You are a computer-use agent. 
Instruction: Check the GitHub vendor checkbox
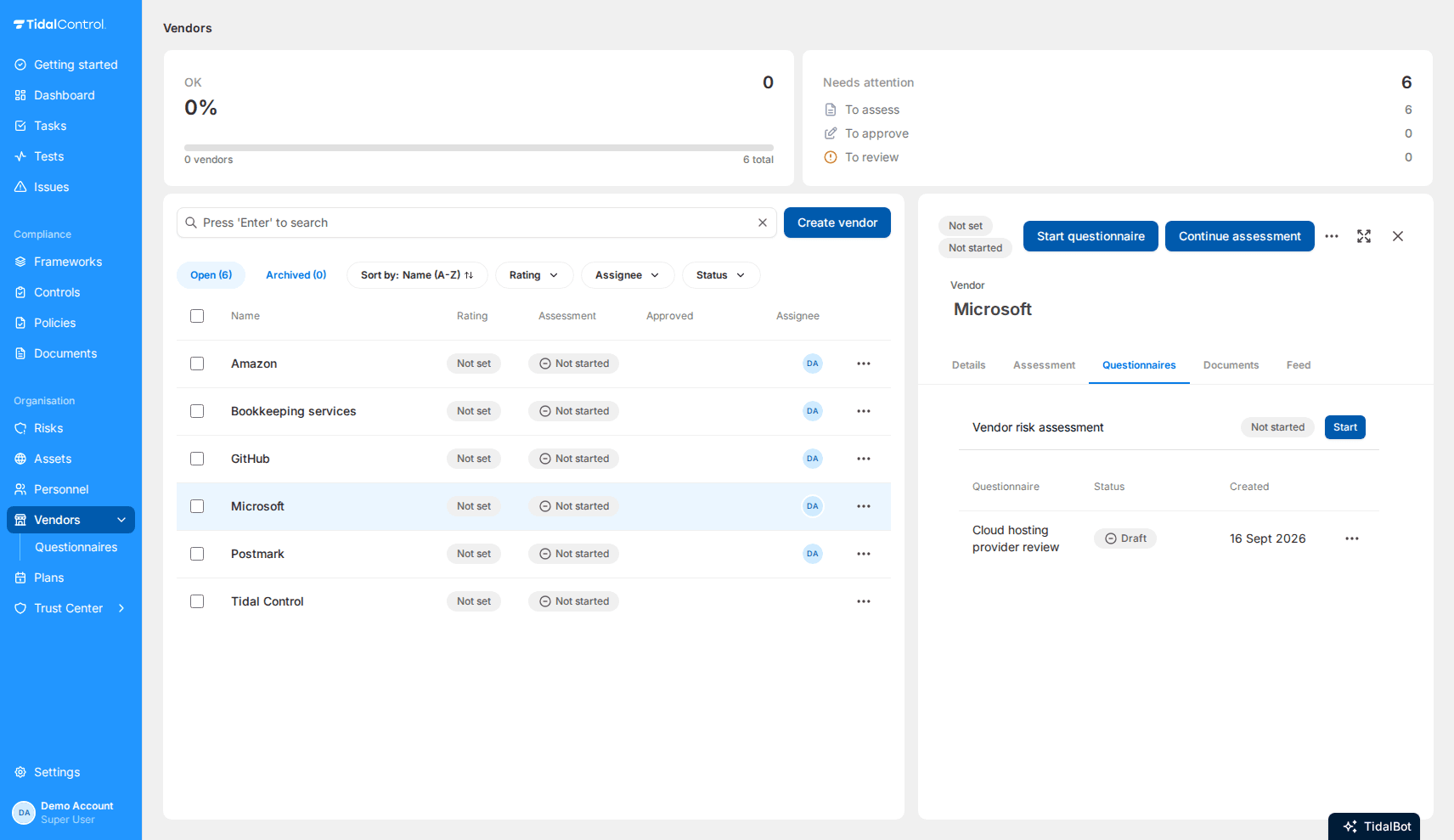point(197,459)
